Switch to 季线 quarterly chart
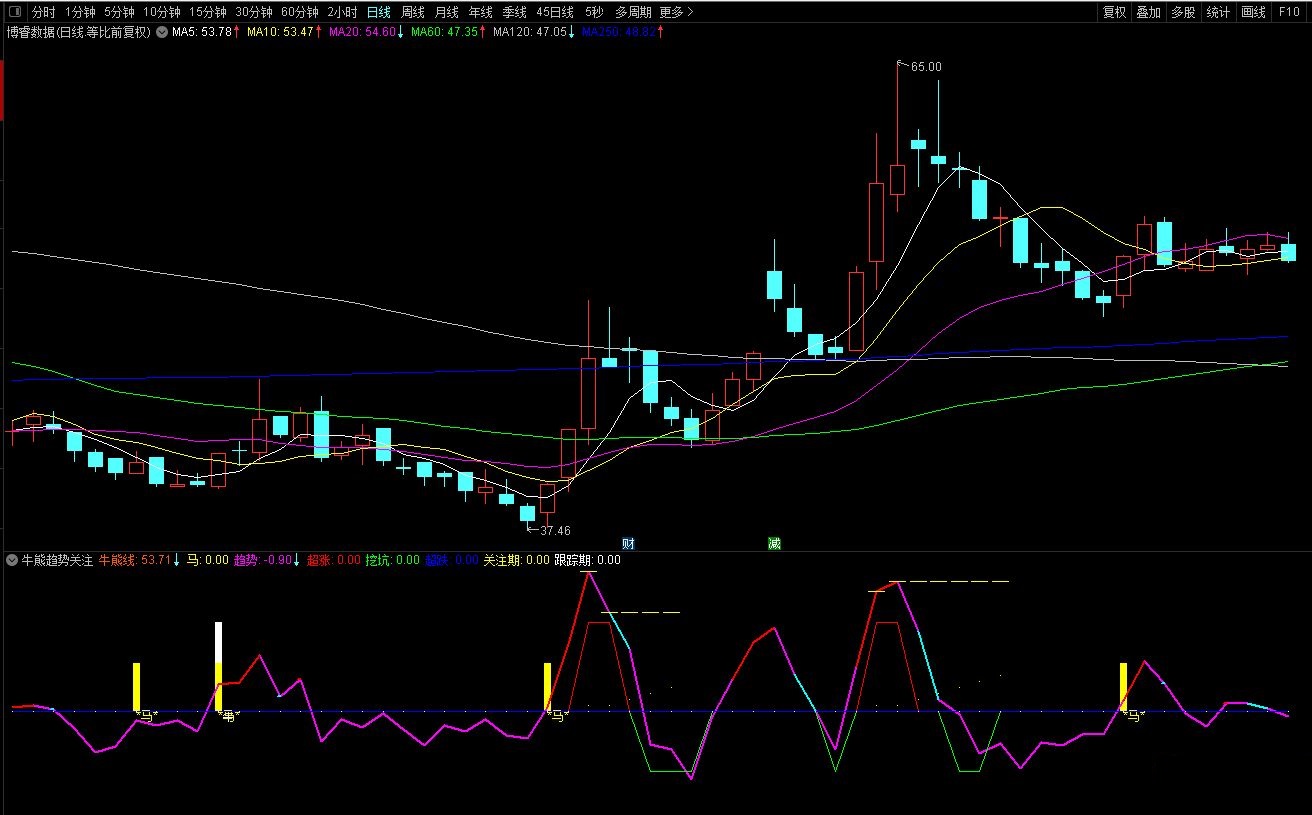Screen dimensions: 1312x815 [x=514, y=12]
